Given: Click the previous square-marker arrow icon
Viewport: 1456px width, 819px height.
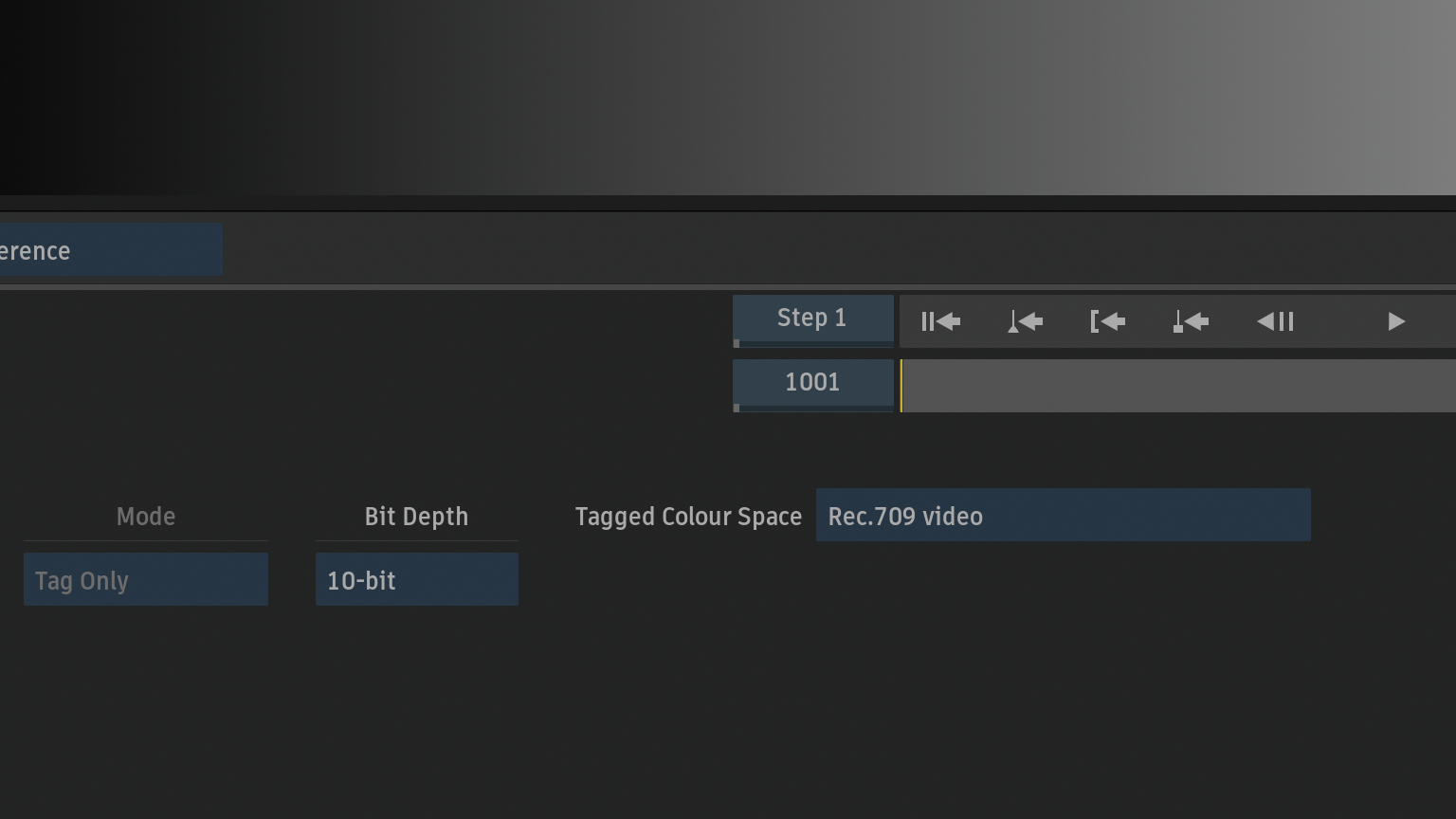Looking at the screenshot, I should [x=1191, y=321].
